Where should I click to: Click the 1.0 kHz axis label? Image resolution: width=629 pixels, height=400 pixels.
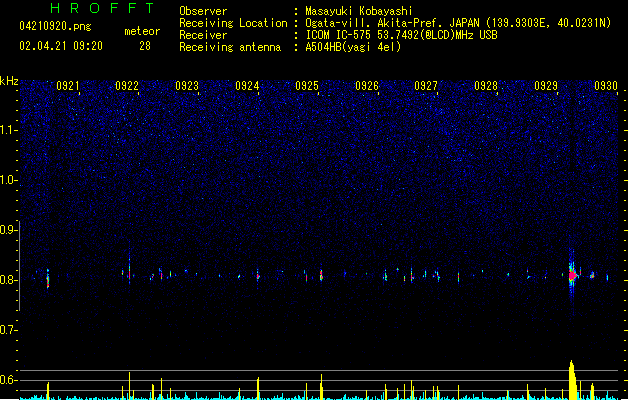(8, 180)
